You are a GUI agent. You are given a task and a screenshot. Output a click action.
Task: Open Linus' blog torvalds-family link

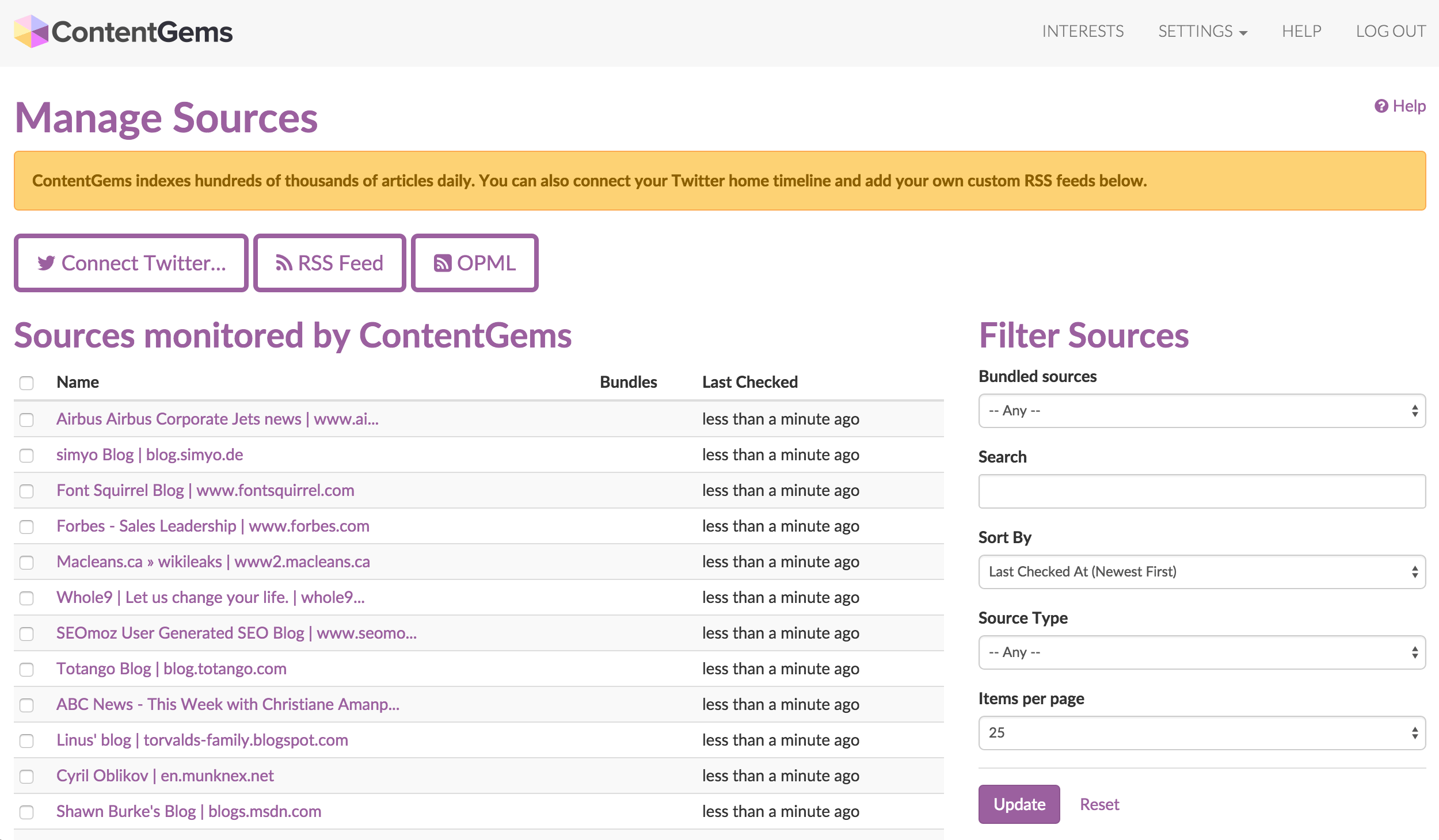click(x=202, y=740)
